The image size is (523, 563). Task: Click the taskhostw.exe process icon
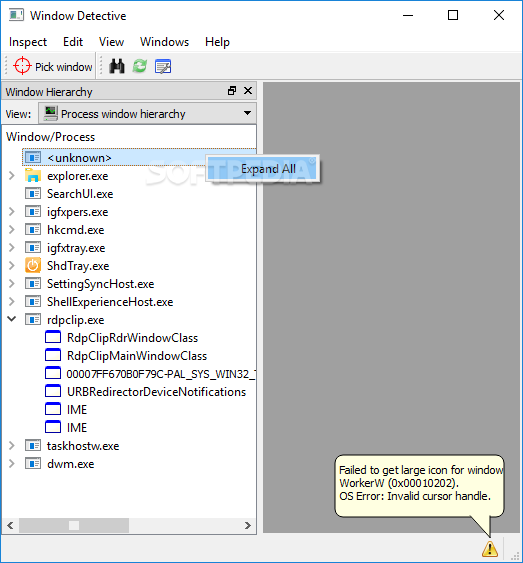pyautogui.click(x=33, y=446)
